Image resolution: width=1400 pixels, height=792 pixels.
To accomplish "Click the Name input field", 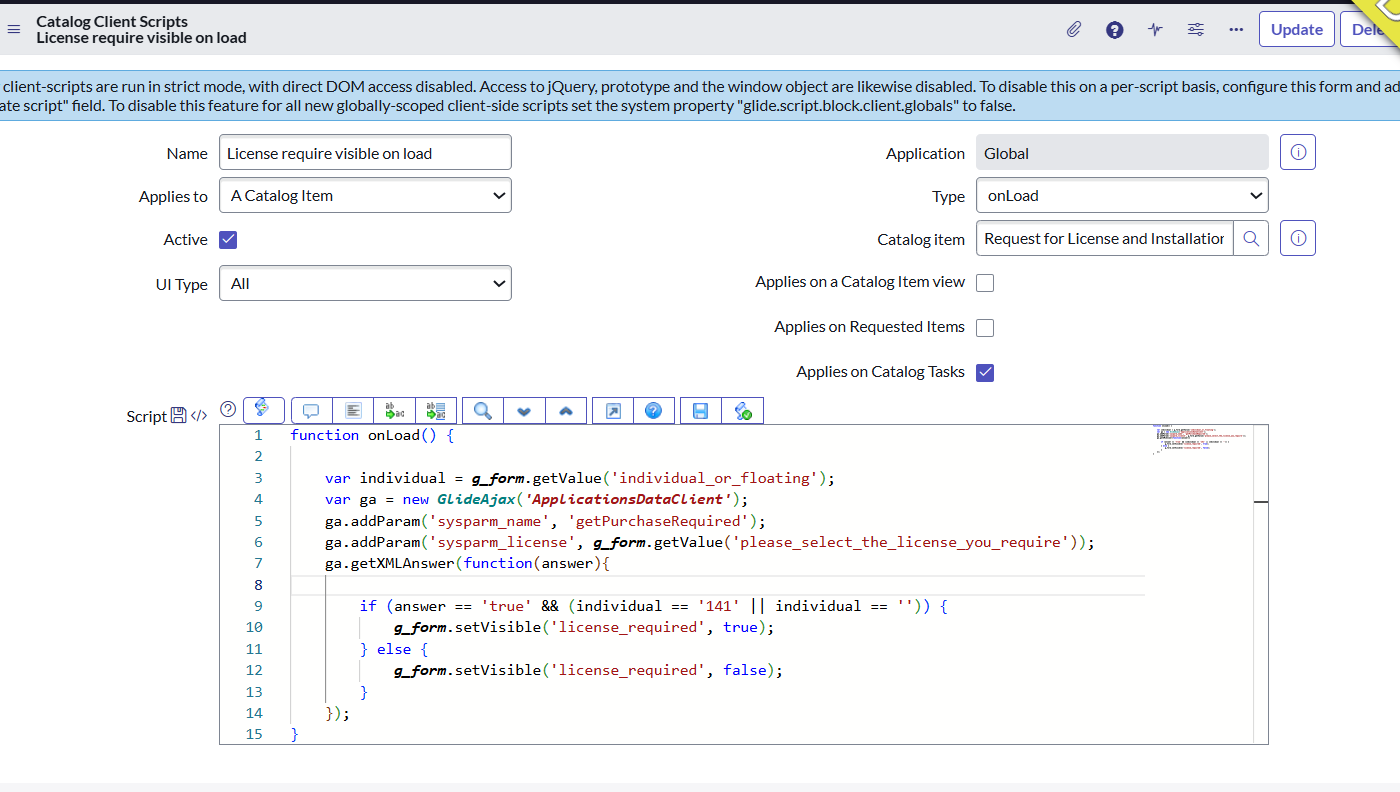I will tap(365, 153).
